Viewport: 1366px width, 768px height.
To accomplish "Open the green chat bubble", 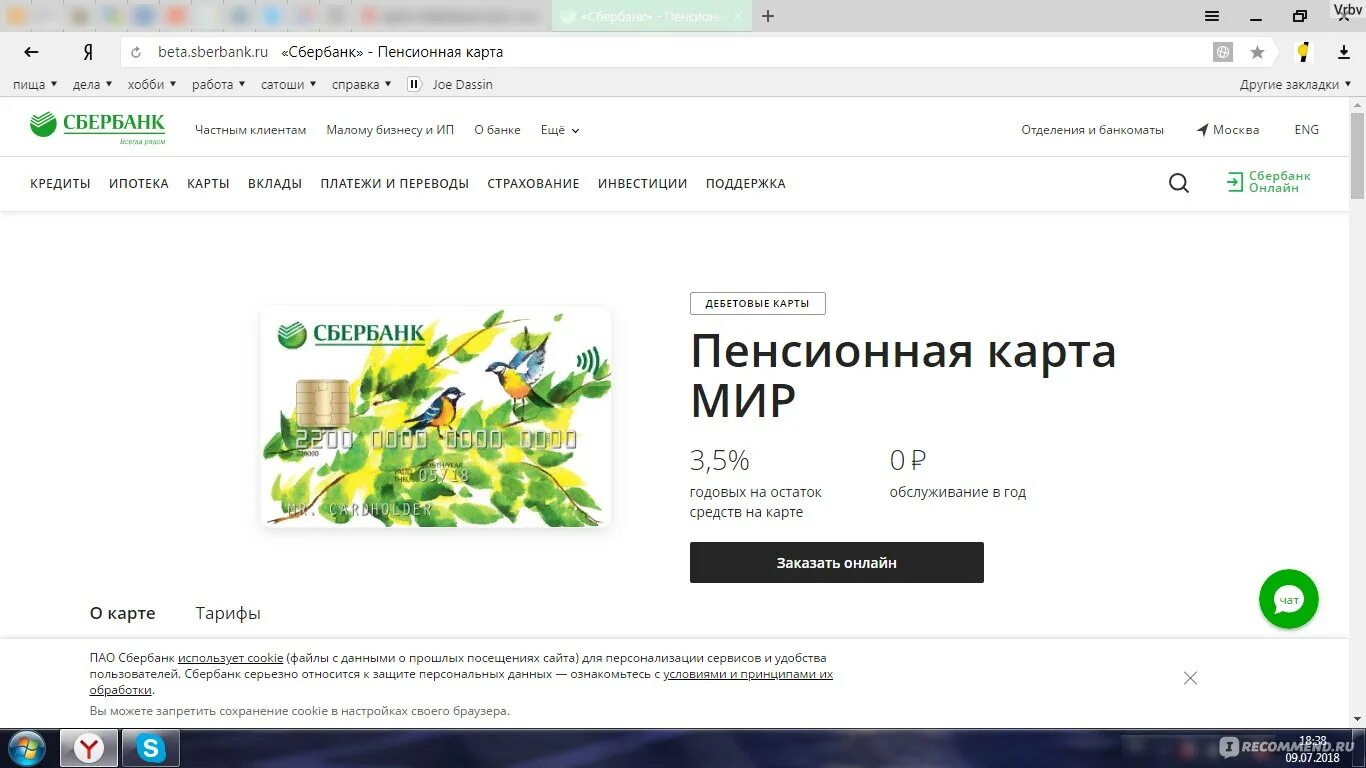I will tap(1288, 599).
